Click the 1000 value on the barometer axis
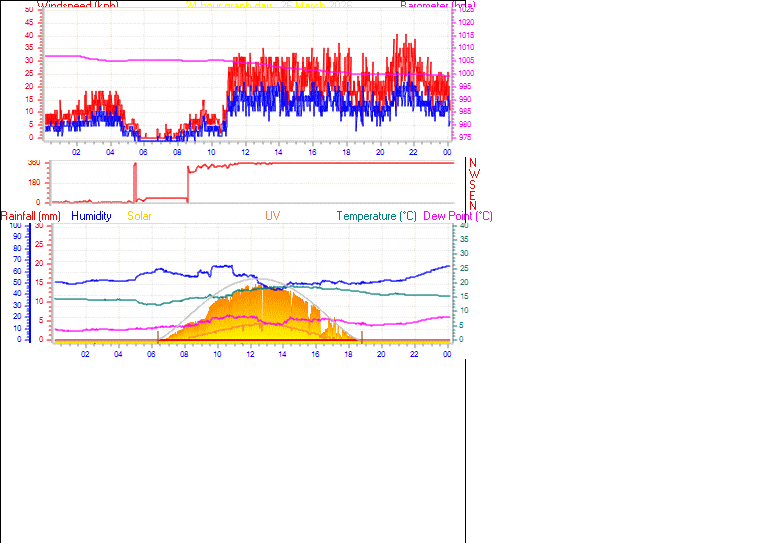 (467, 73)
